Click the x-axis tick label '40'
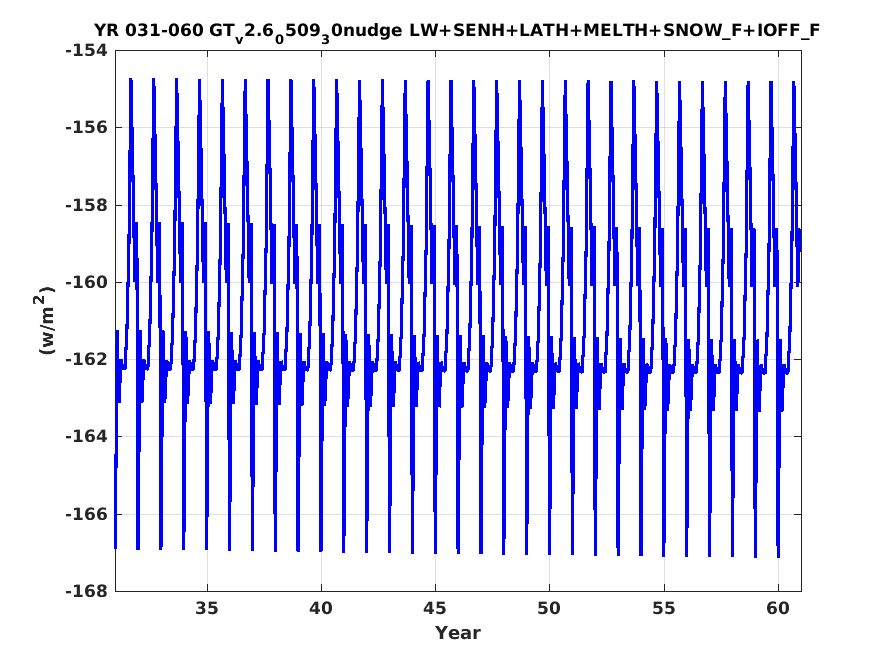 click(x=321, y=609)
